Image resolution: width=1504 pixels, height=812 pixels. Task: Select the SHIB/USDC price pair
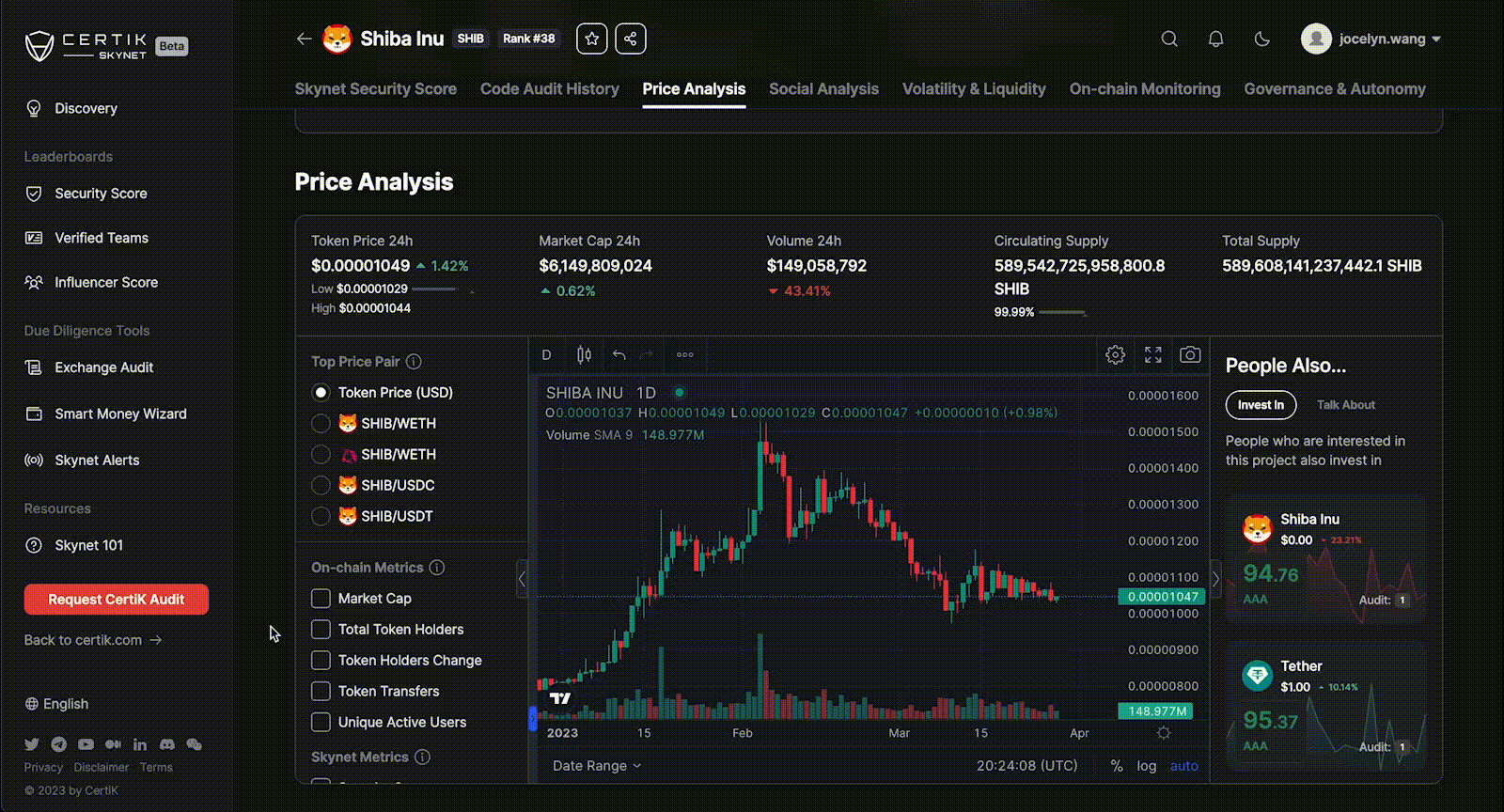(321, 485)
